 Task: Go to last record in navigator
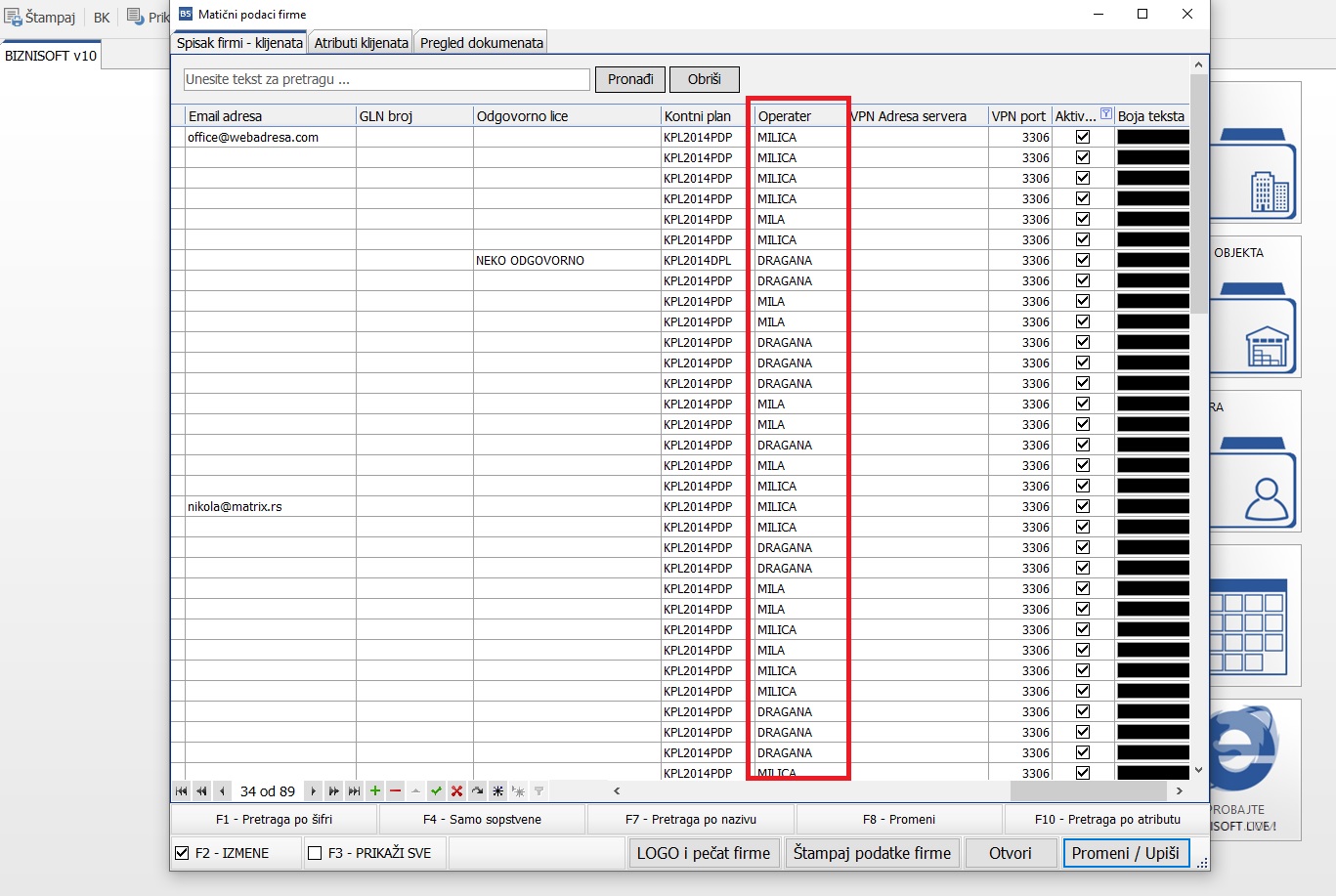(354, 791)
